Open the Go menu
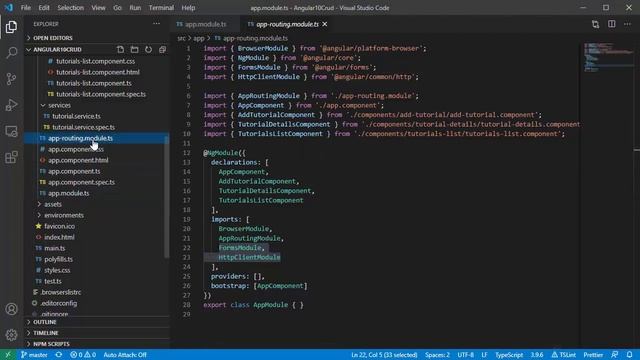This screenshot has width=640, height=360. 117,8
